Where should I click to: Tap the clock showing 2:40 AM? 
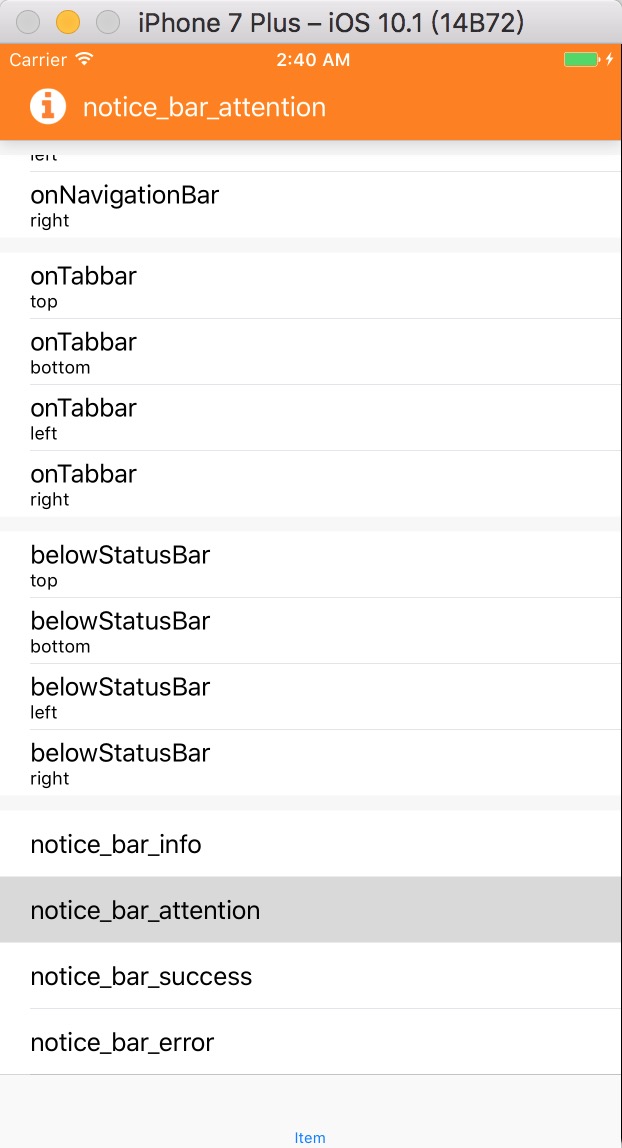tap(311, 59)
